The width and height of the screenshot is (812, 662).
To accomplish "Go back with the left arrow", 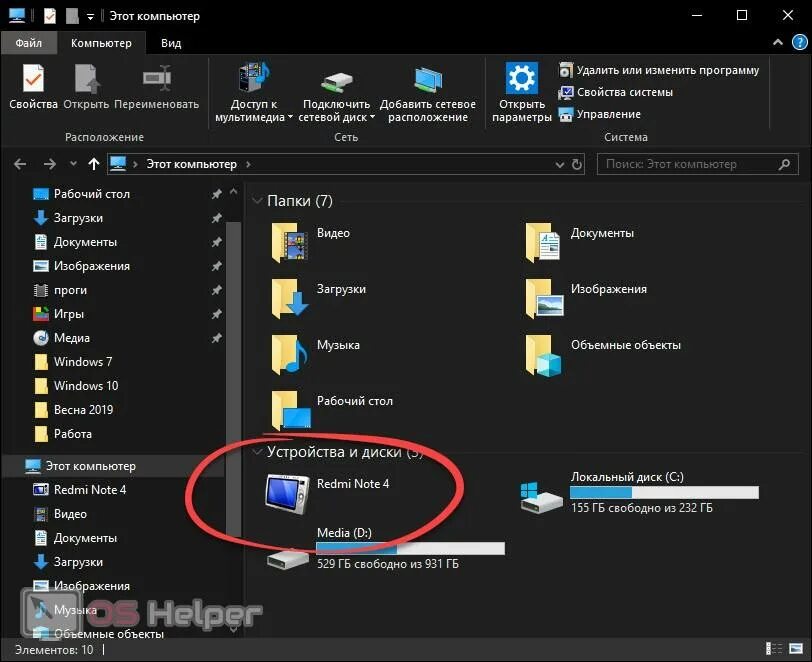I will coord(20,164).
